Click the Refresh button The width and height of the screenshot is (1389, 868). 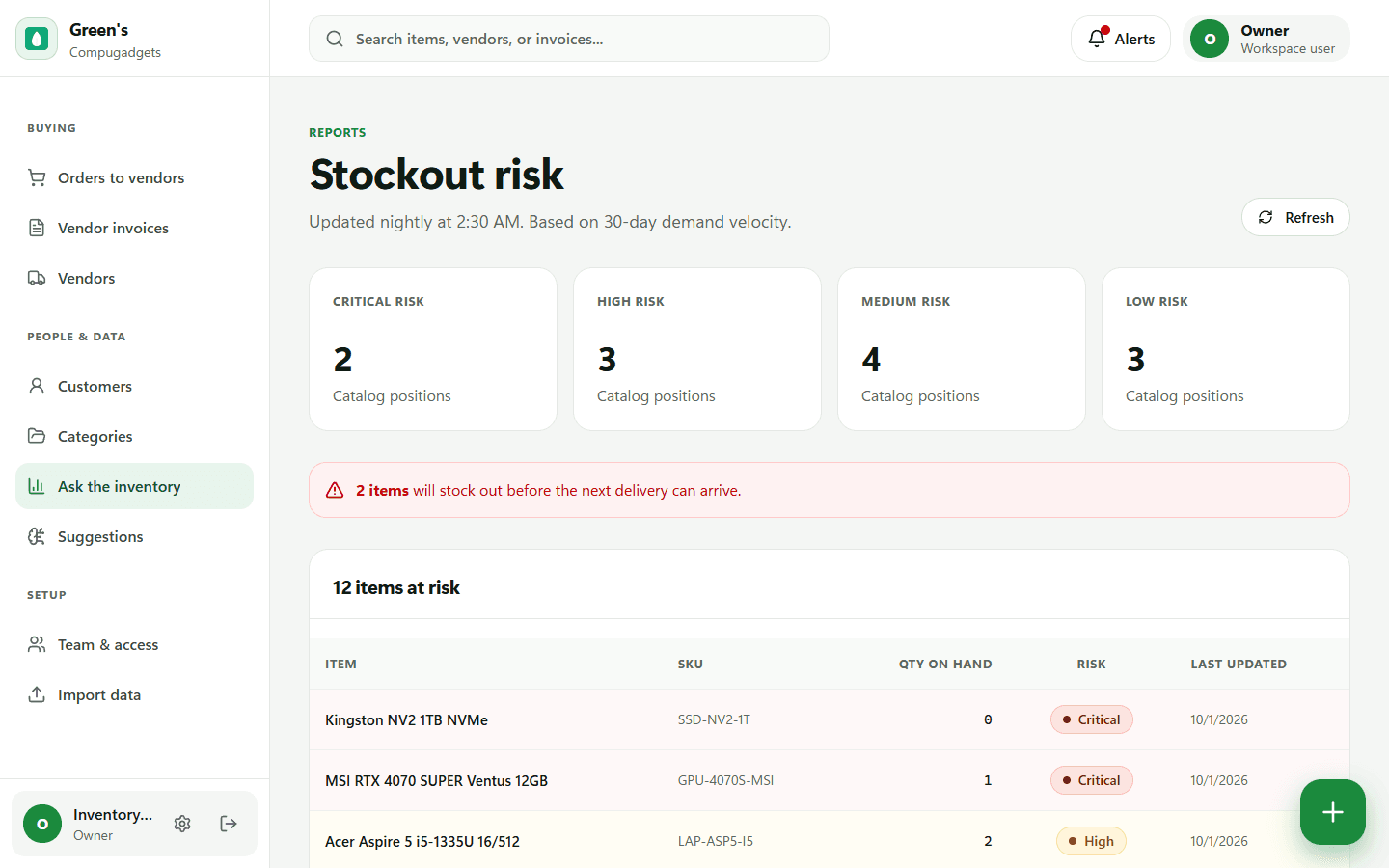[1295, 217]
